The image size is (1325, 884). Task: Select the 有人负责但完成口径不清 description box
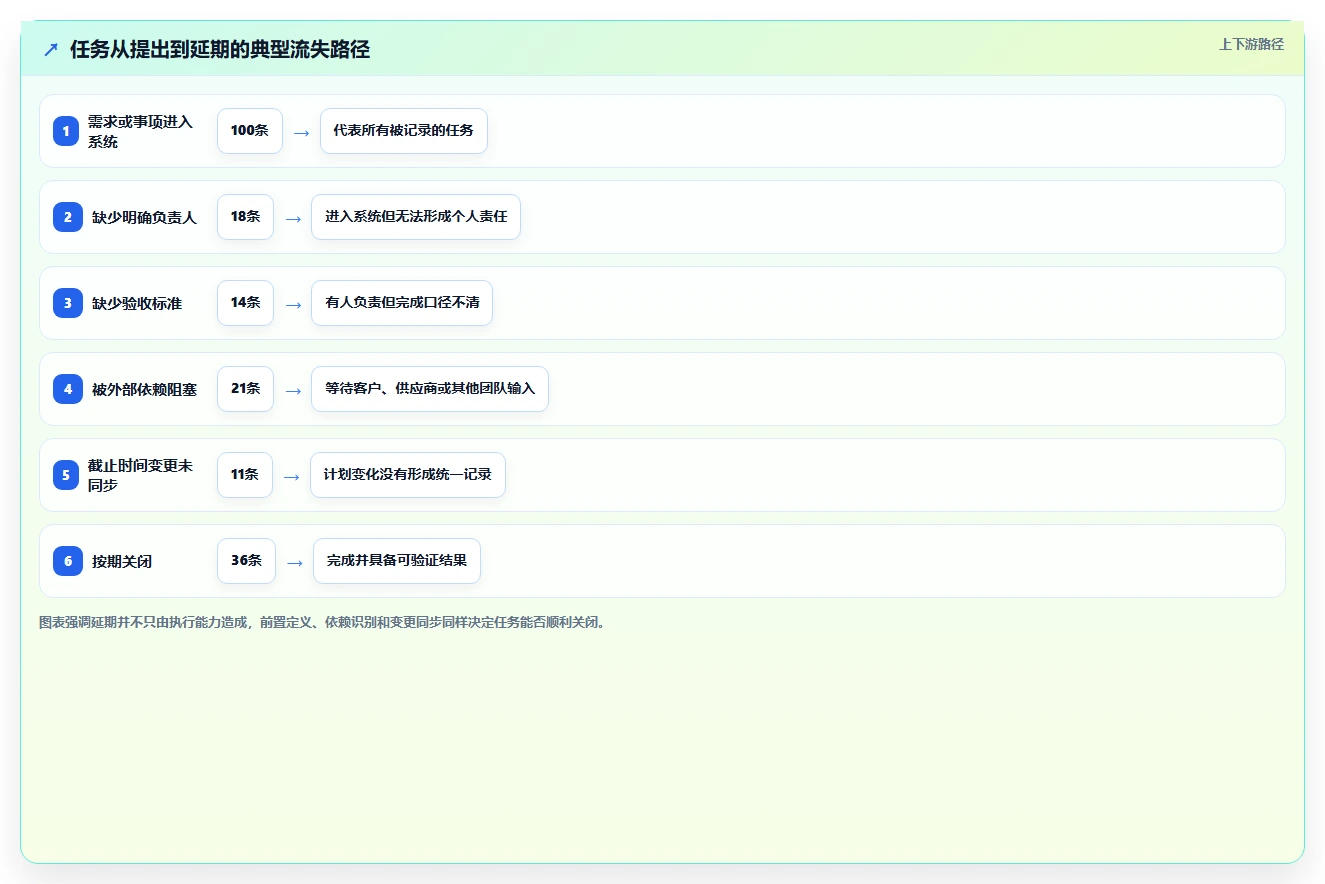click(x=402, y=303)
